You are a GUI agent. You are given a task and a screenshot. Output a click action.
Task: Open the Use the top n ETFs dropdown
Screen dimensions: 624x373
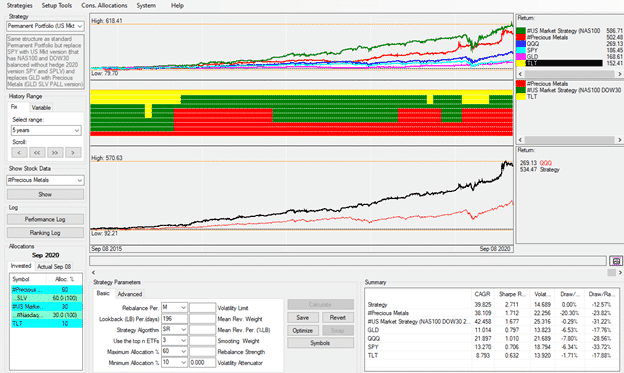[x=174, y=341]
